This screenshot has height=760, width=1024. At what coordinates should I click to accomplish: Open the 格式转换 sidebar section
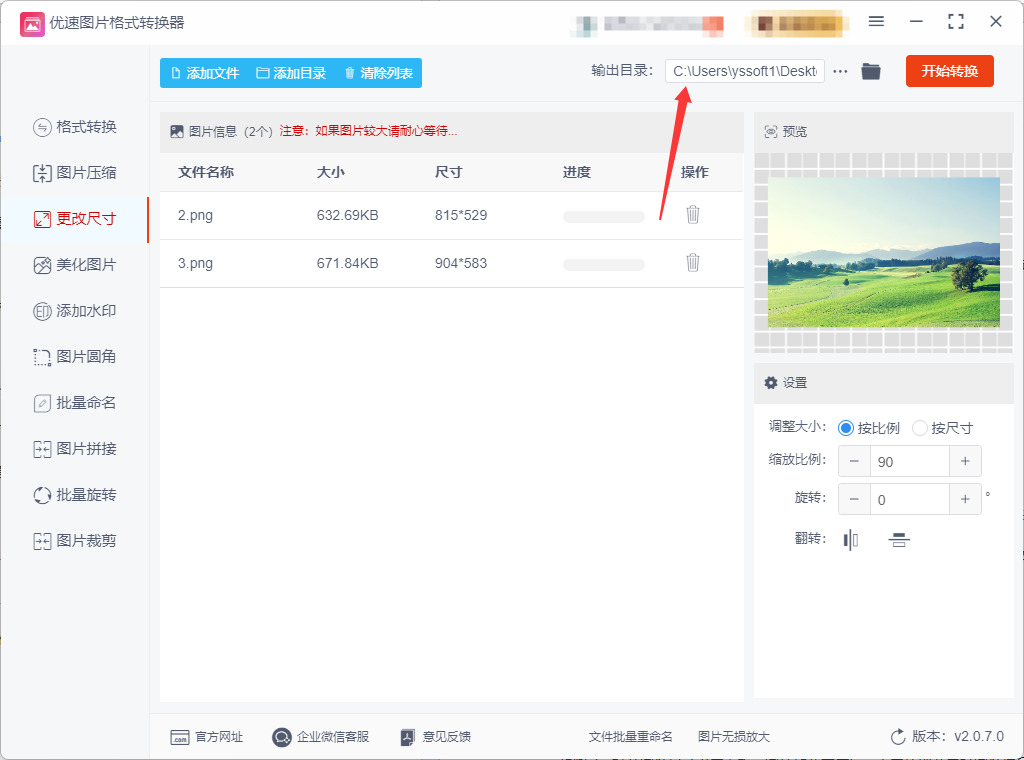coord(74,127)
